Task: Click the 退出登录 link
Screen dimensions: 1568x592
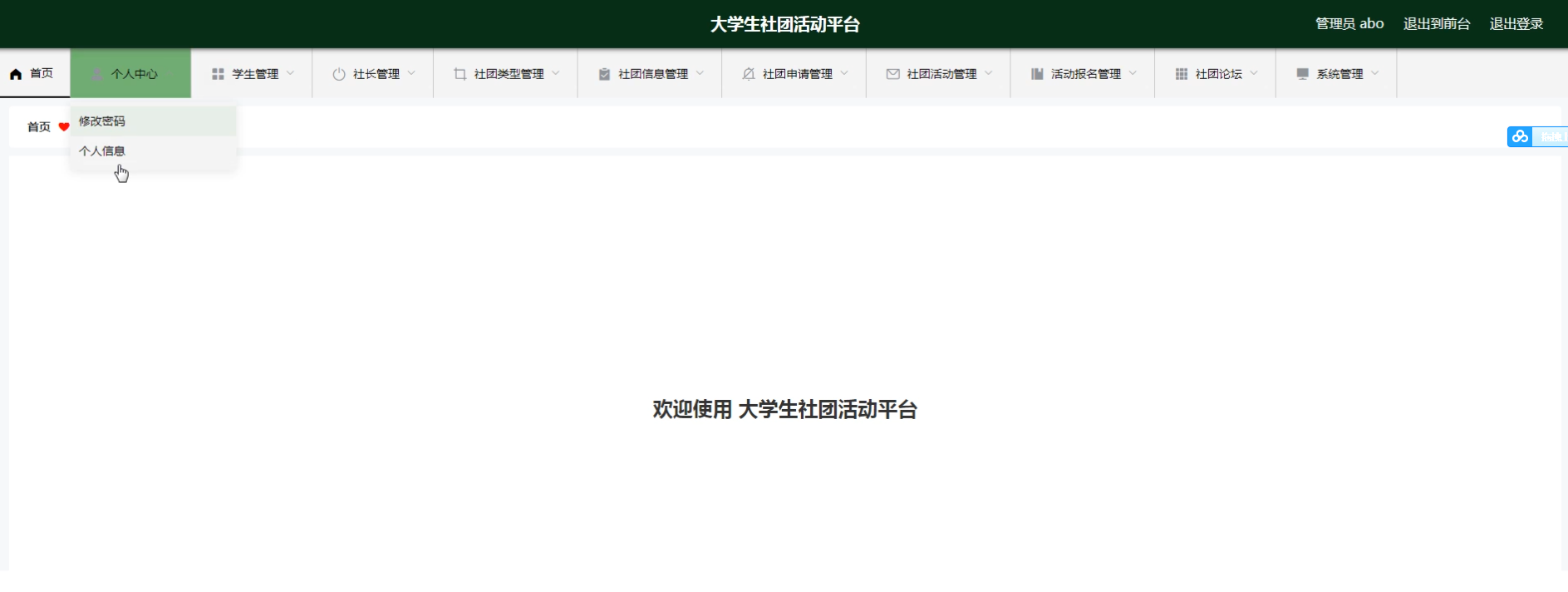Action: (1516, 24)
